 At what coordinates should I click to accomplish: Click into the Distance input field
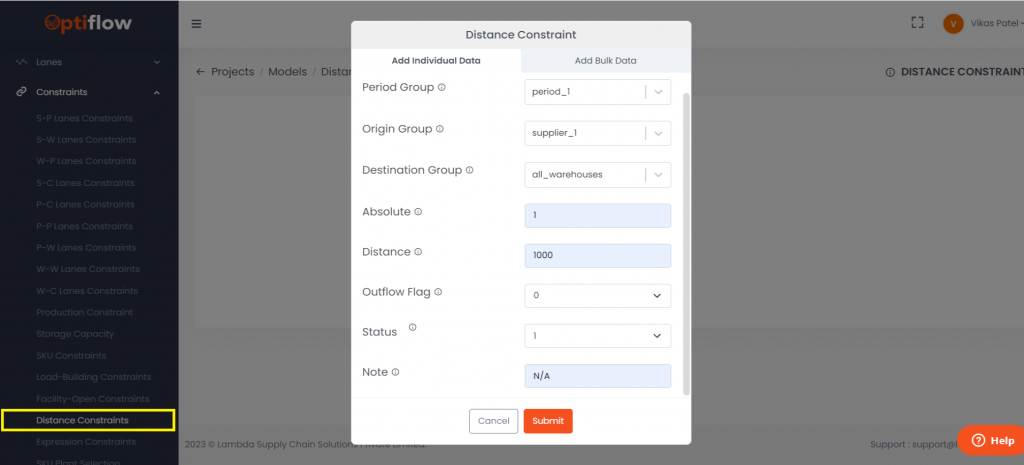[597, 255]
